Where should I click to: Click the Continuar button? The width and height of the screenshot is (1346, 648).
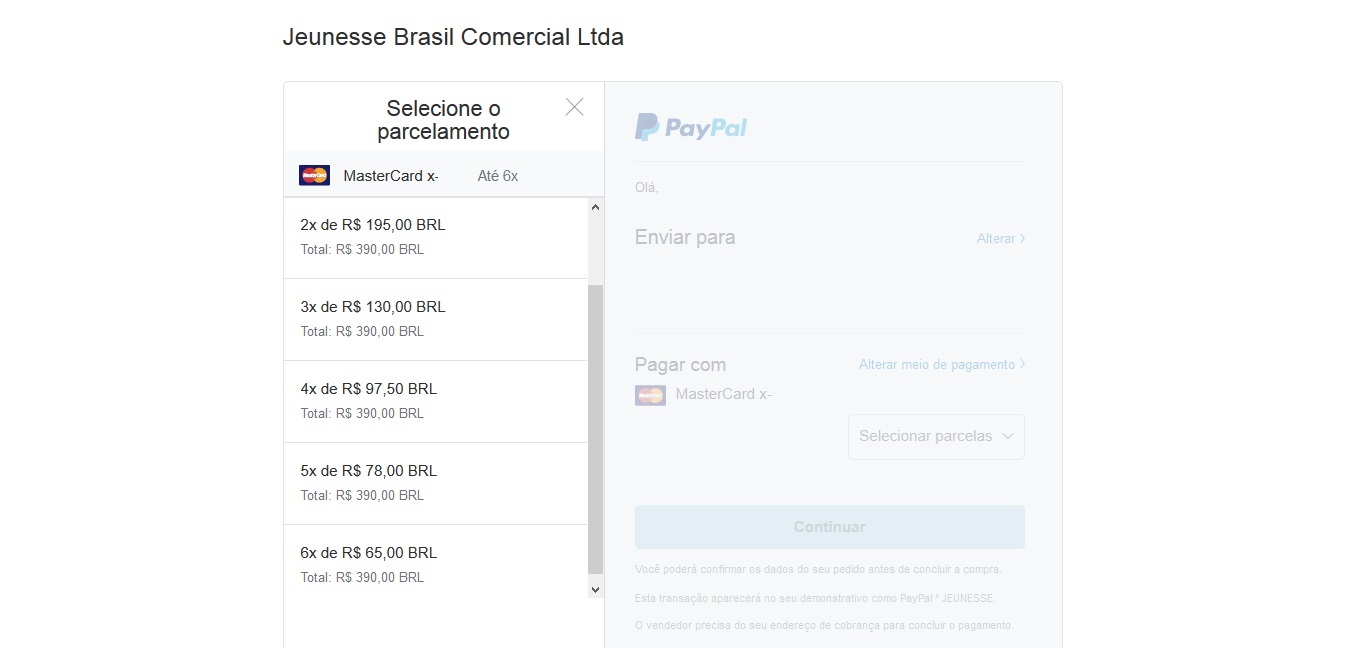[830, 527]
